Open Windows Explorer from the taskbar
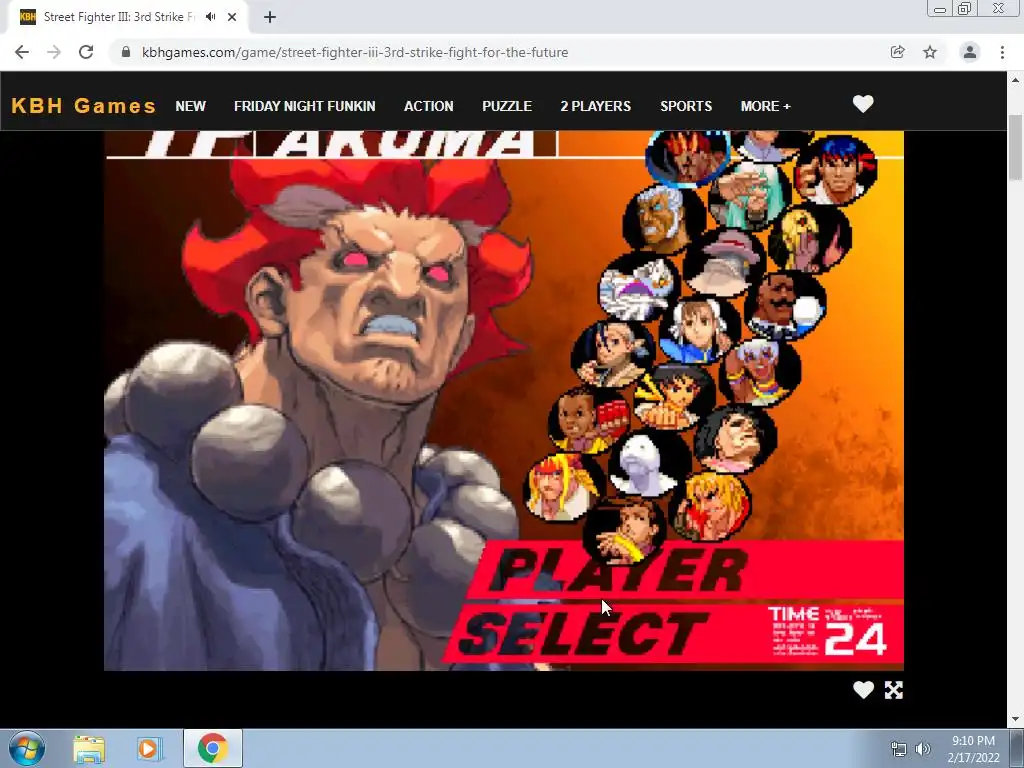Screen dimensions: 1024x768 (89, 749)
